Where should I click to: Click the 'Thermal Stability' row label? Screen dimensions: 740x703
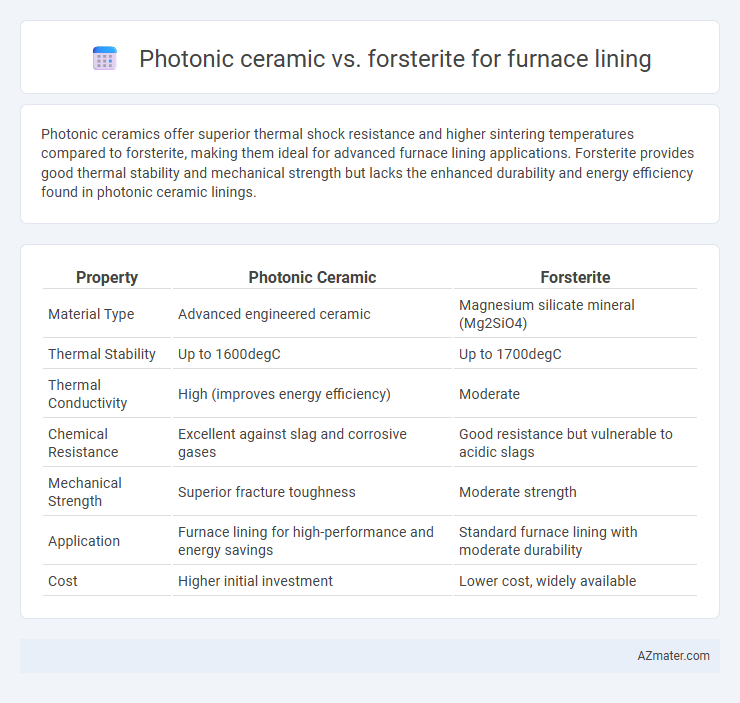[101, 354]
